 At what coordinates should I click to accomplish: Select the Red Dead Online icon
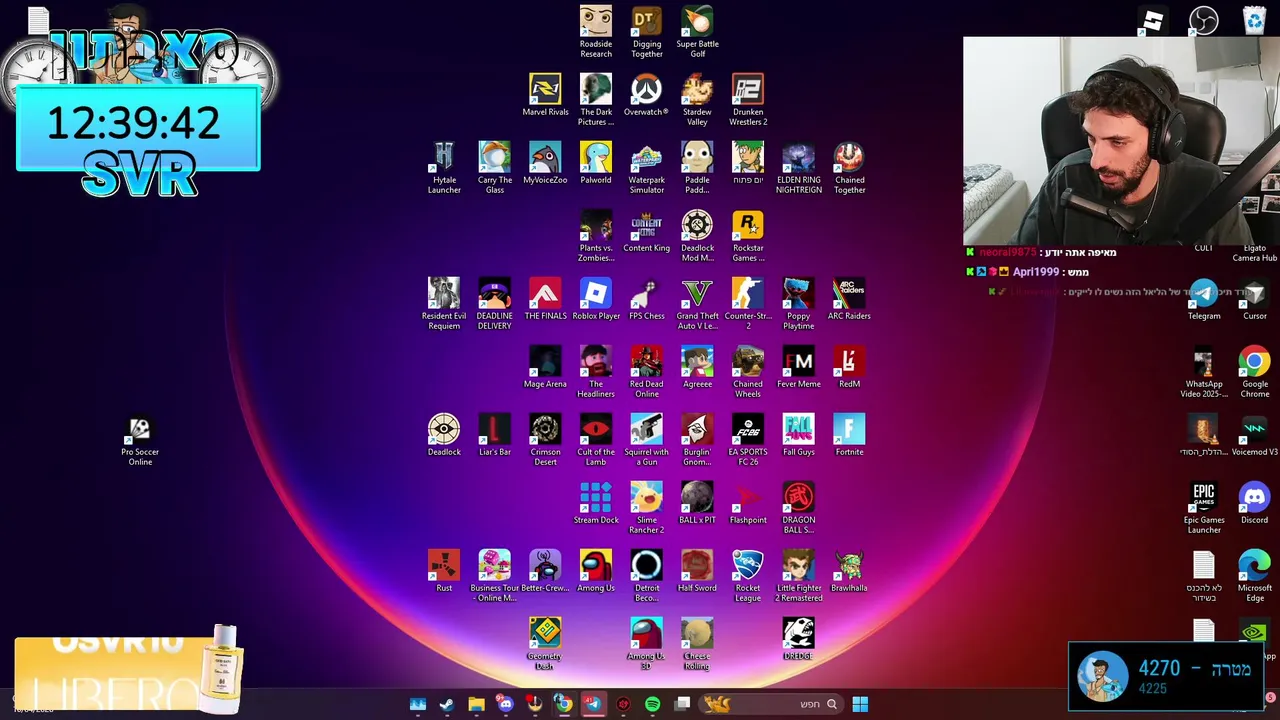(646, 372)
